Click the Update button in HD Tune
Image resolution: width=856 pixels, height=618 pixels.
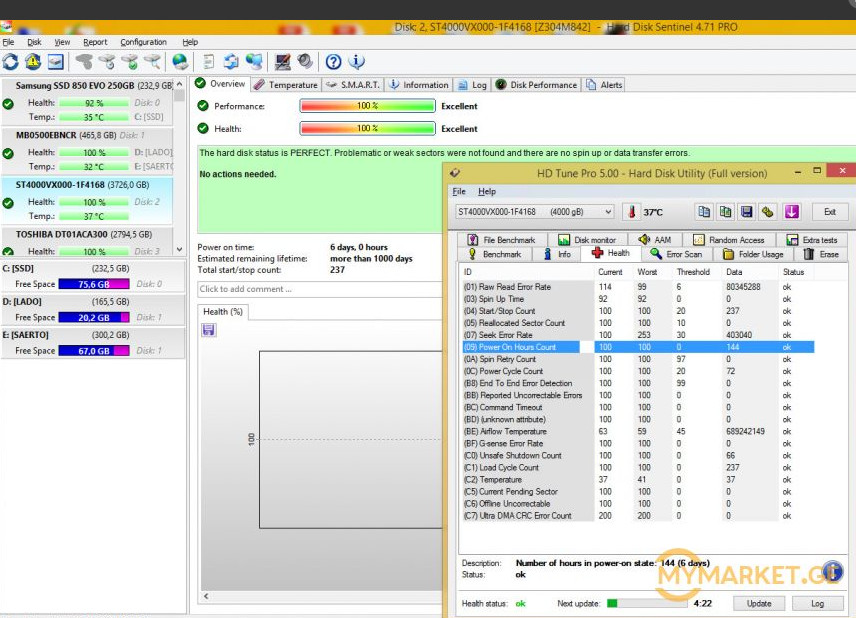(x=759, y=604)
